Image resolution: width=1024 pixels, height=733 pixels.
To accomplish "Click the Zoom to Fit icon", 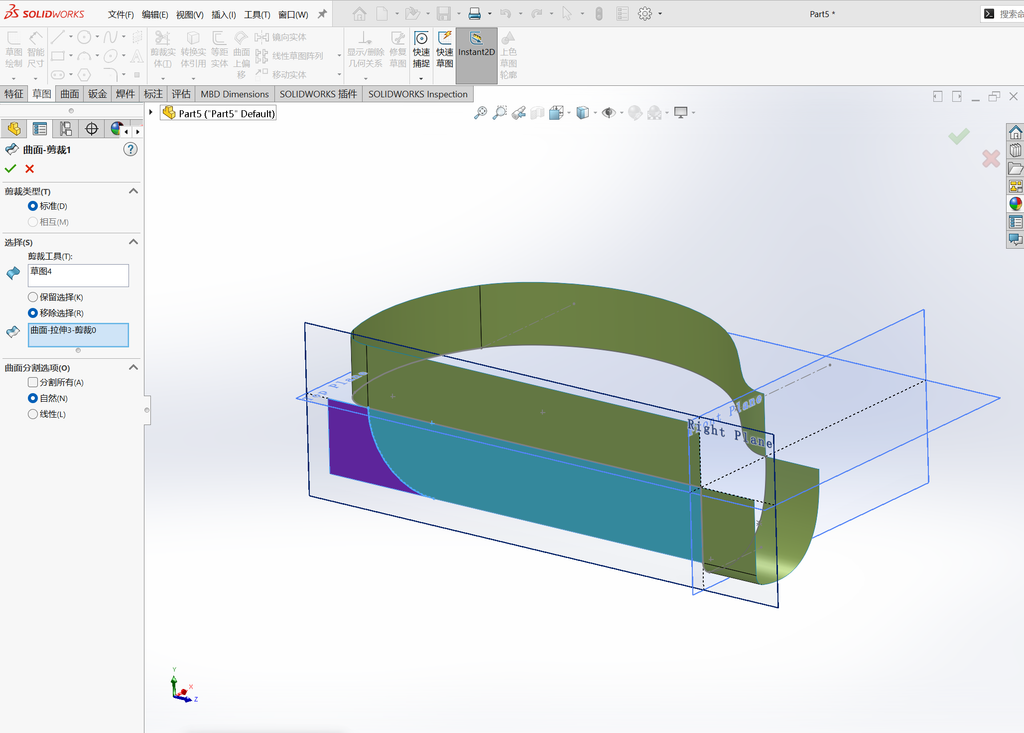I will pos(480,113).
